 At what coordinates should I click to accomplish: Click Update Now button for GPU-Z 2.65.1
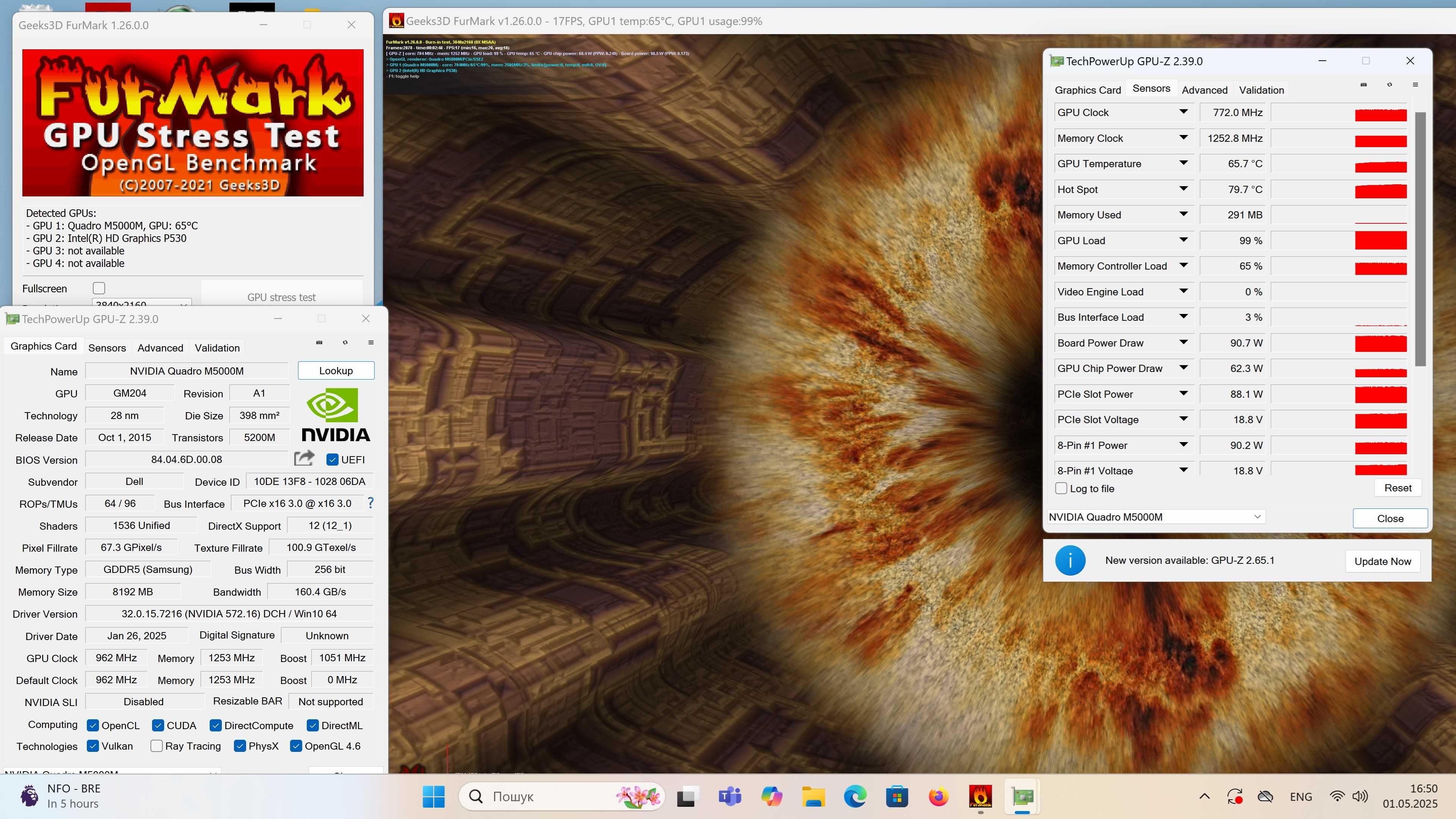click(1382, 561)
